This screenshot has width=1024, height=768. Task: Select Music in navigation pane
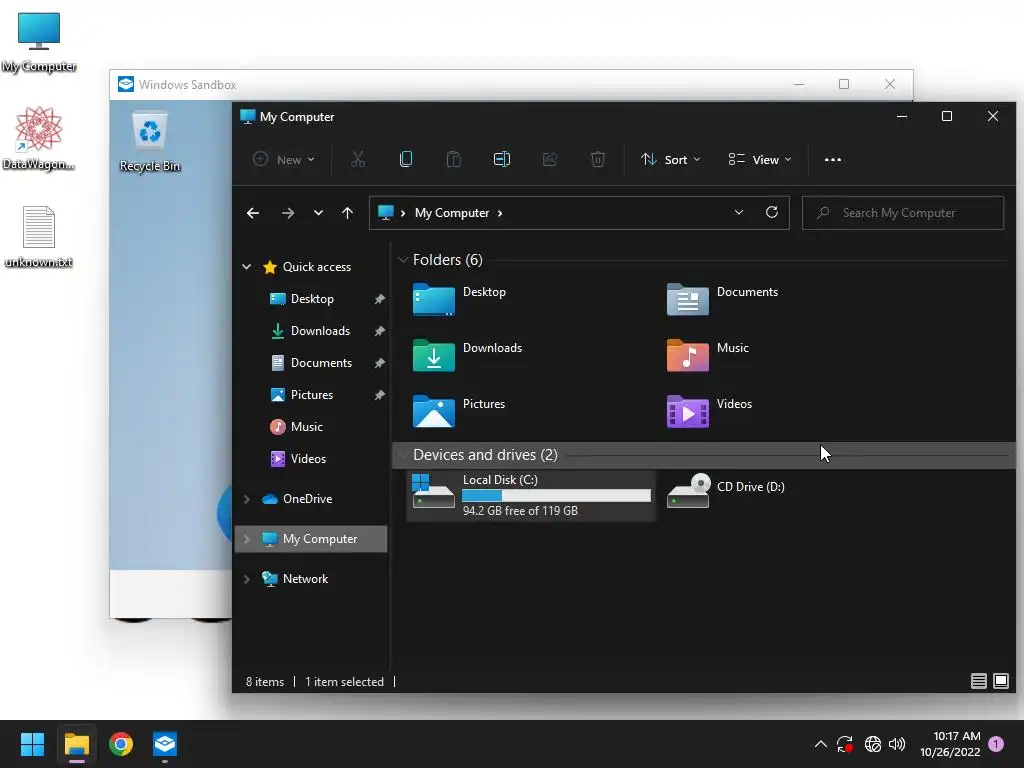(x=306, y=426)
